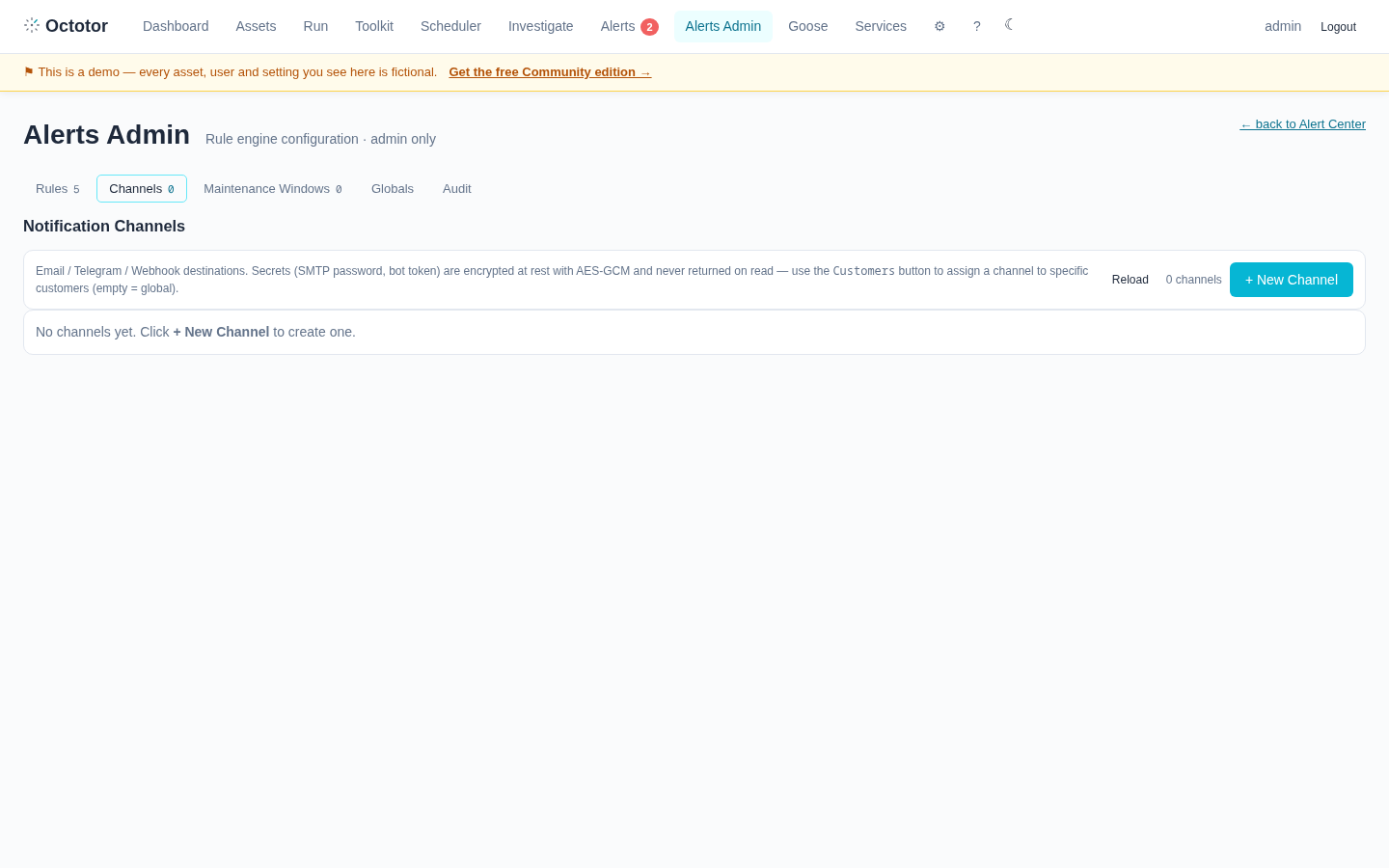Click the Logout button

pyautogui.click(x=1338, y=27)
